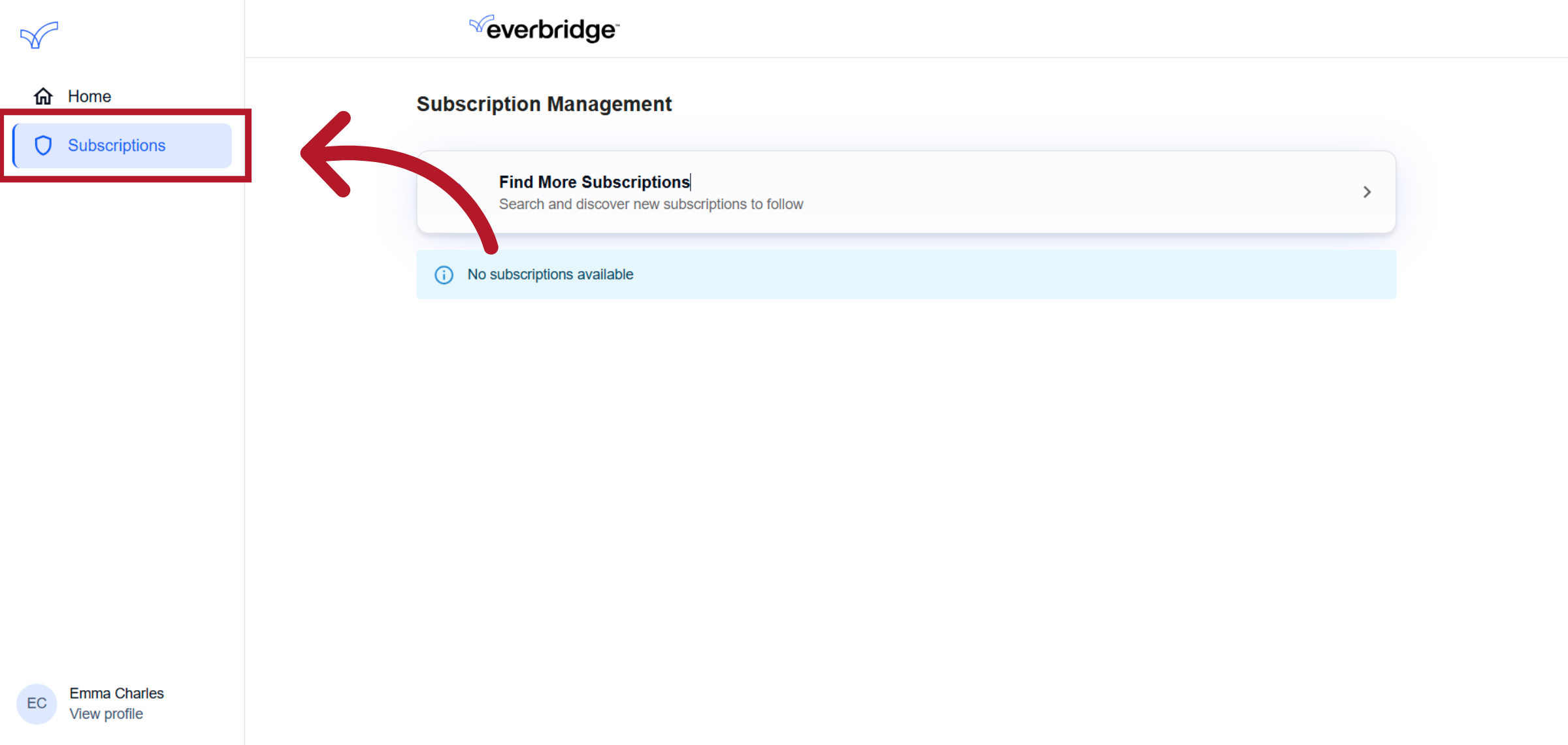Viewport: 1568px width, 745px height.
Task: Click the Everbridge bird logo in sidebar
Action: [x=39, y=35]
